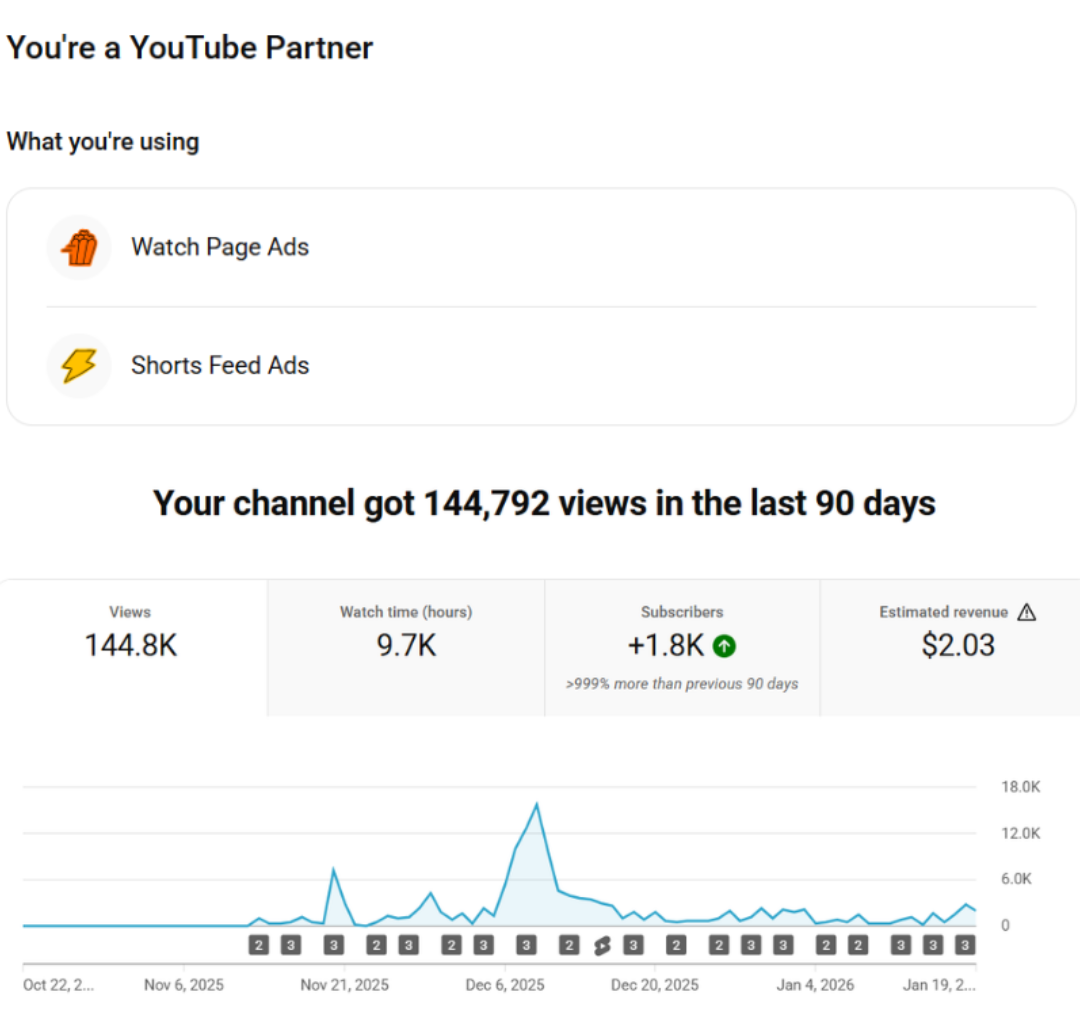Click the Shorts icon marker under the chart
The height and width of the screenshot is (1030, 1080).
(x=603, y=946)
